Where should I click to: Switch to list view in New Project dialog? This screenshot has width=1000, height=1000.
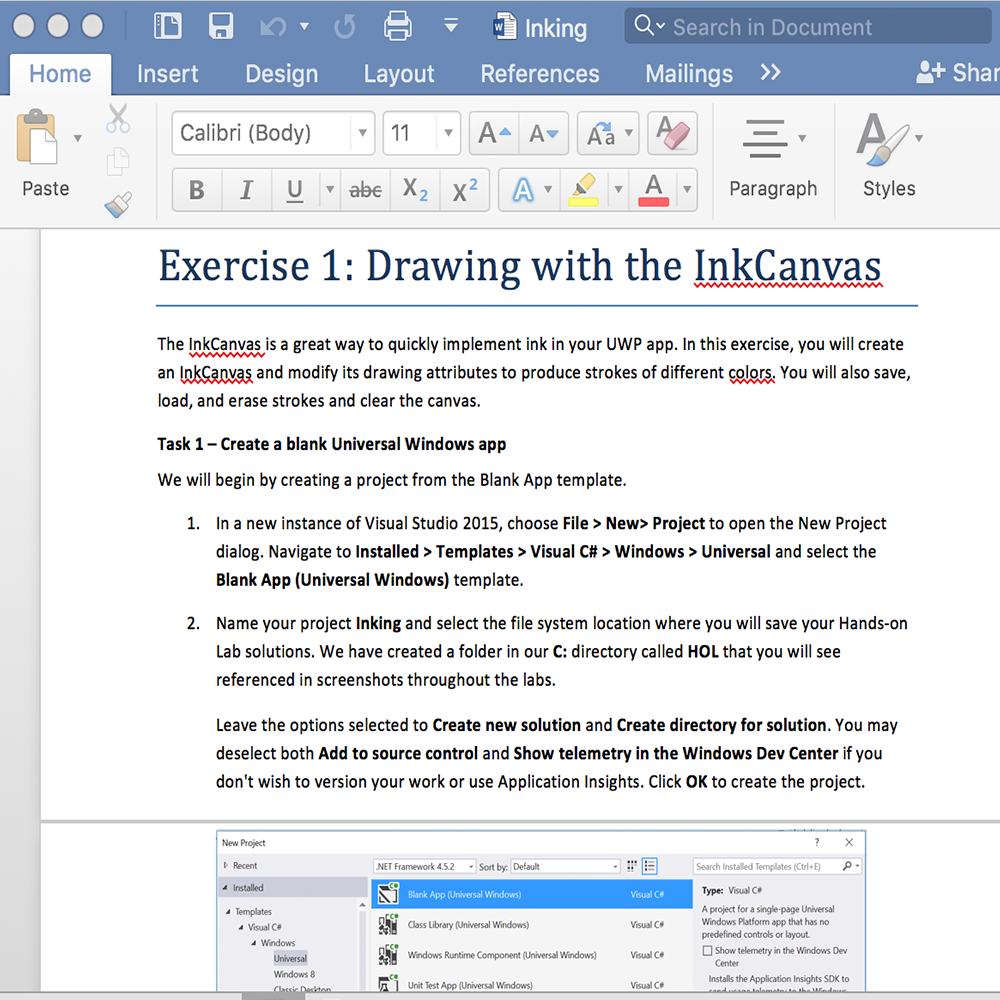[x=650, y=865]
